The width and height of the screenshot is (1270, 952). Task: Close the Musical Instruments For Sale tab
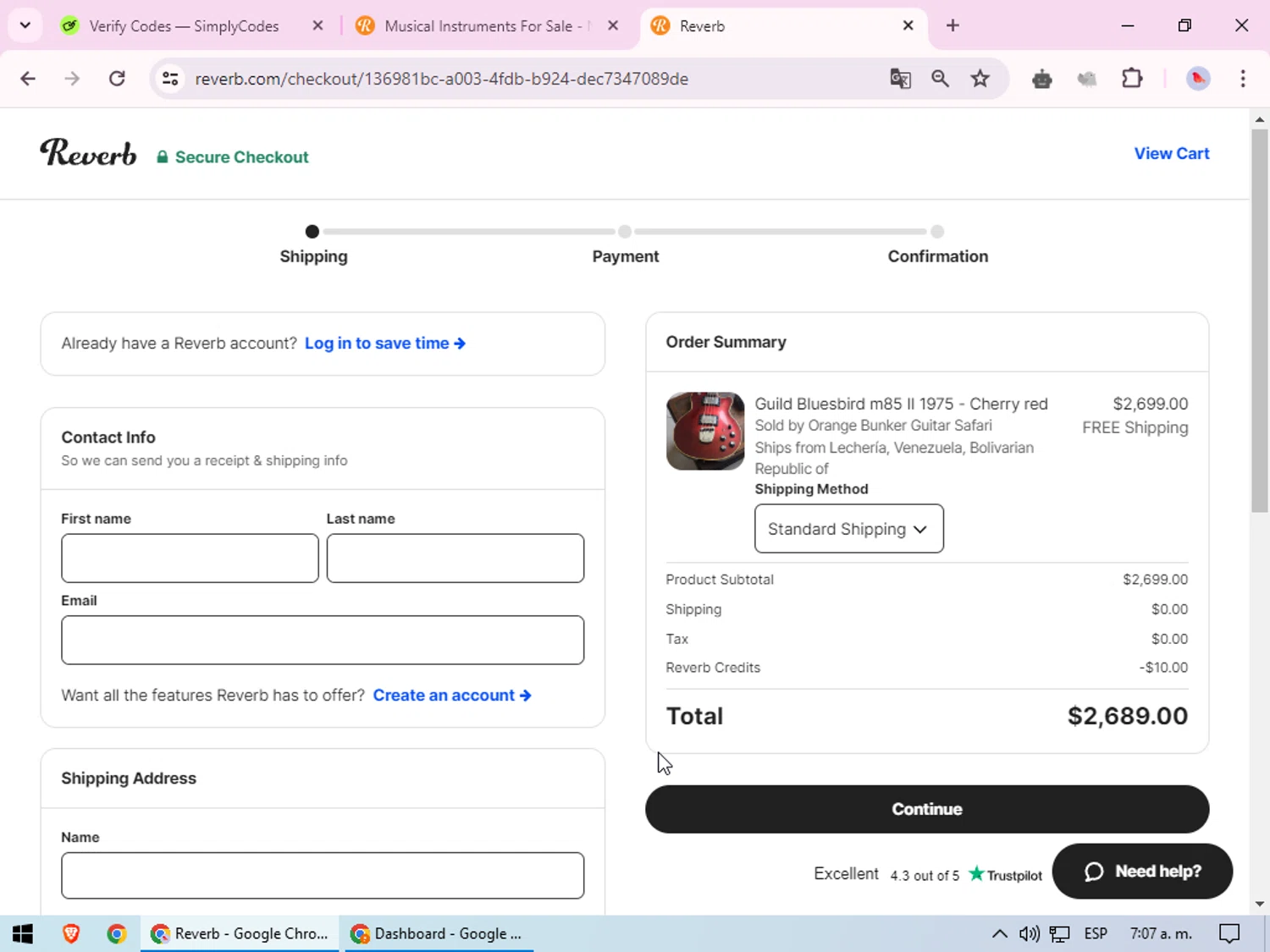point(613,25)
